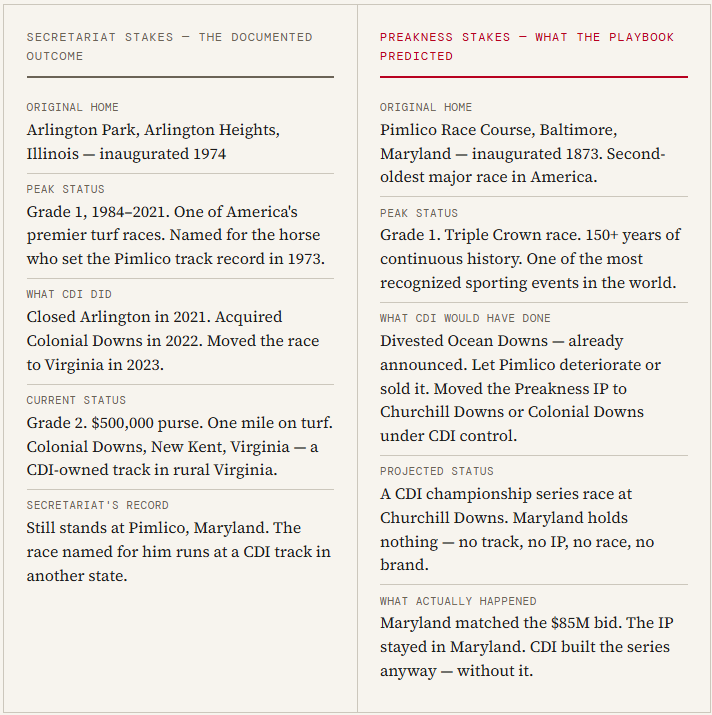
Task: Click the Grade 1, 1984–2021 paragraph
Action: (x=176, y=235)
